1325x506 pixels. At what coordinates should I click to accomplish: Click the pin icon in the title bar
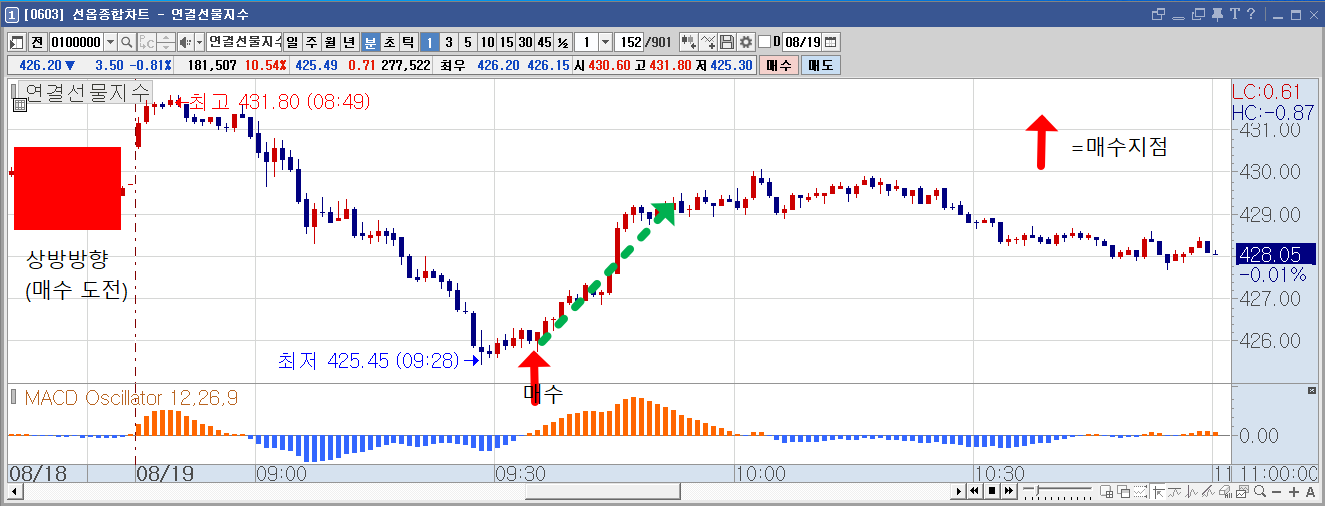(x=1218, y=14)
